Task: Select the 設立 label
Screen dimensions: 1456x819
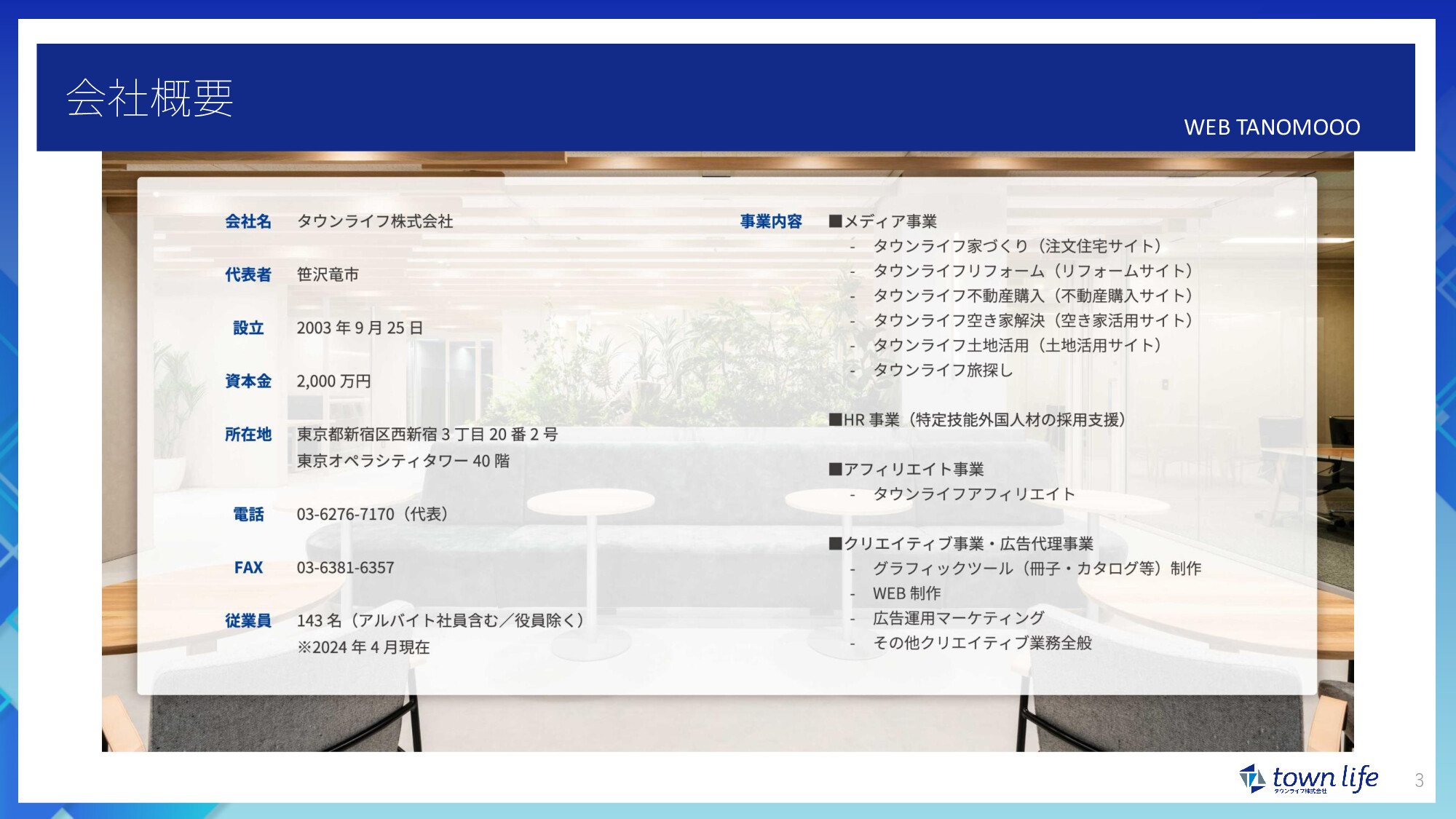Action: 248,328
